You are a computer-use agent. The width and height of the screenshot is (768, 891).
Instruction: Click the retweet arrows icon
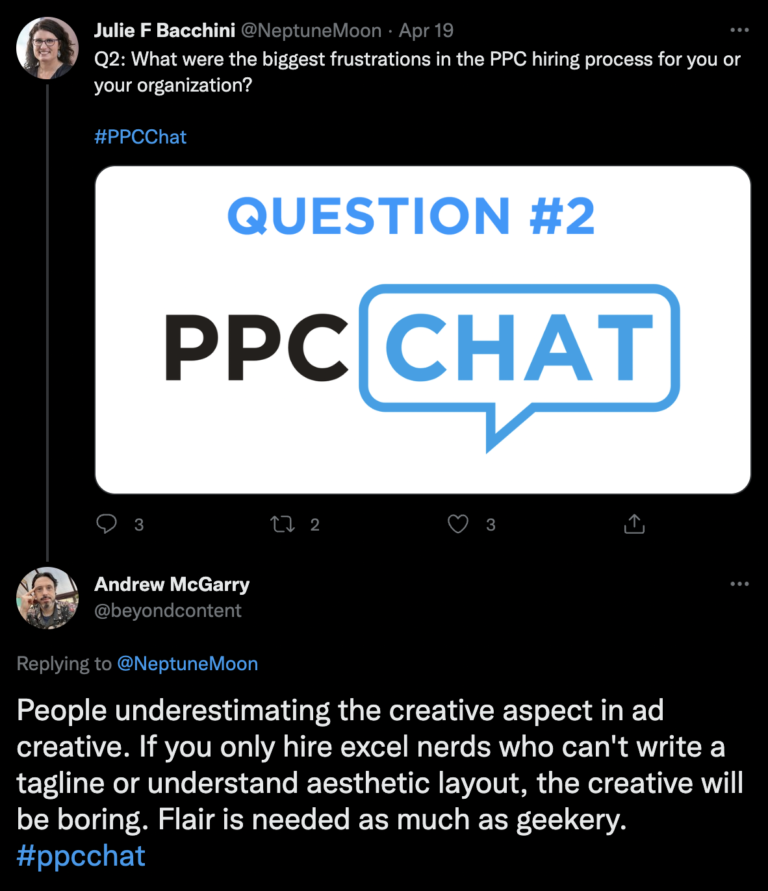click(284, 524)
